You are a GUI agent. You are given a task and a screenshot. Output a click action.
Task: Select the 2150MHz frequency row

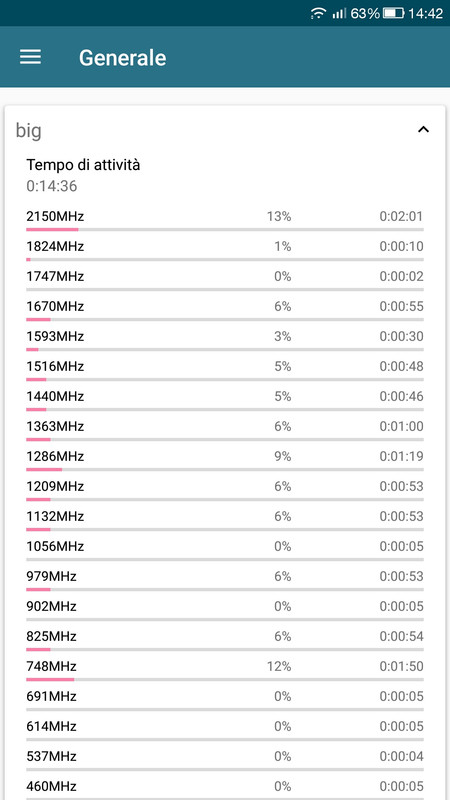click(x=225, y=219)
